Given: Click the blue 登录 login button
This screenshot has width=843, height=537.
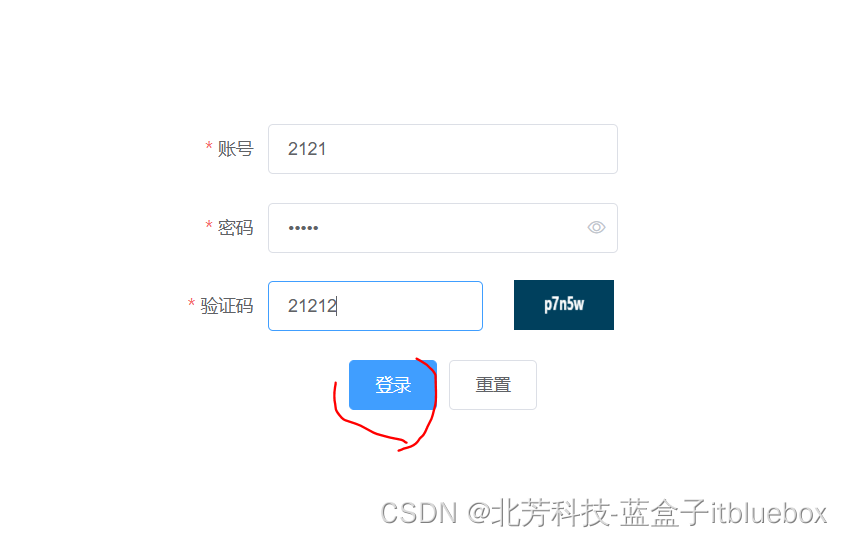Looking at the screenshot, I should coord(392,385).
